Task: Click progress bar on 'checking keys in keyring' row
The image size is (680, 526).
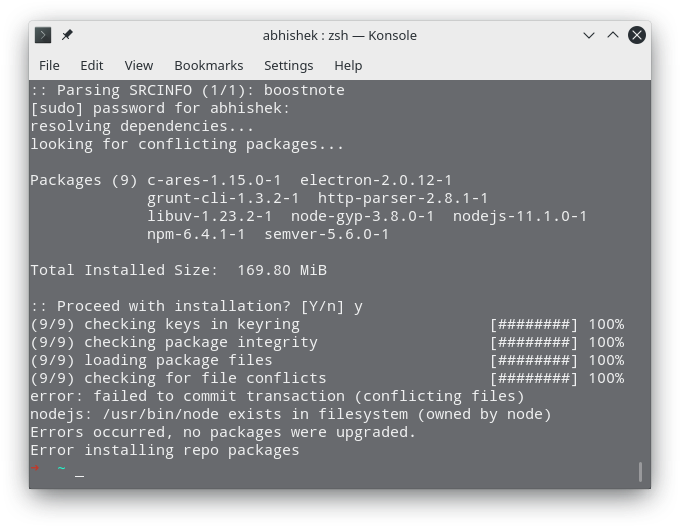Action: tap(534, 324)
